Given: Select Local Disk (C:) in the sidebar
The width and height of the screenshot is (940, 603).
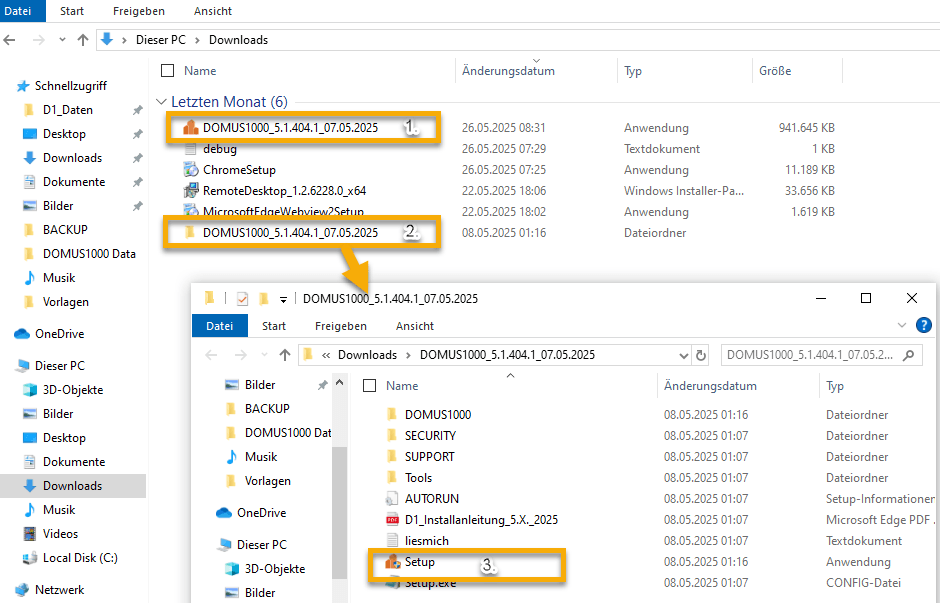Looking at the screenshot, I should pyautogui.click(x=80, y=558).
